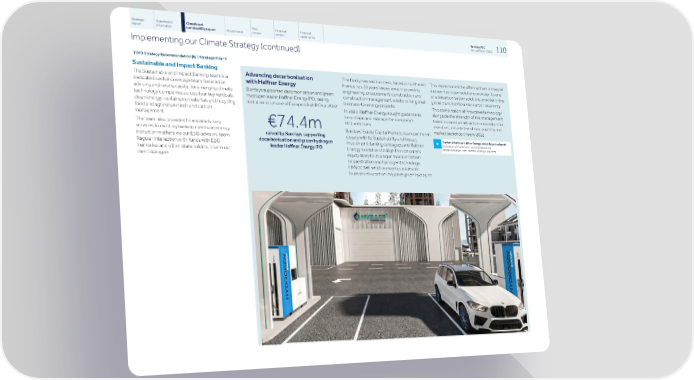
Task: Go to the Governance tab
Action: (236, 31)
